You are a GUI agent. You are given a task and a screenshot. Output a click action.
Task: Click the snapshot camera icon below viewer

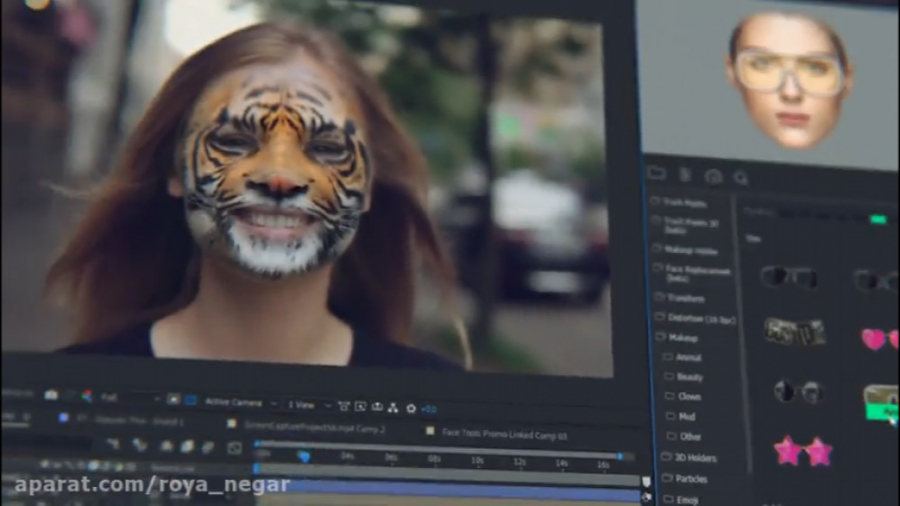(x=51, y=396)
